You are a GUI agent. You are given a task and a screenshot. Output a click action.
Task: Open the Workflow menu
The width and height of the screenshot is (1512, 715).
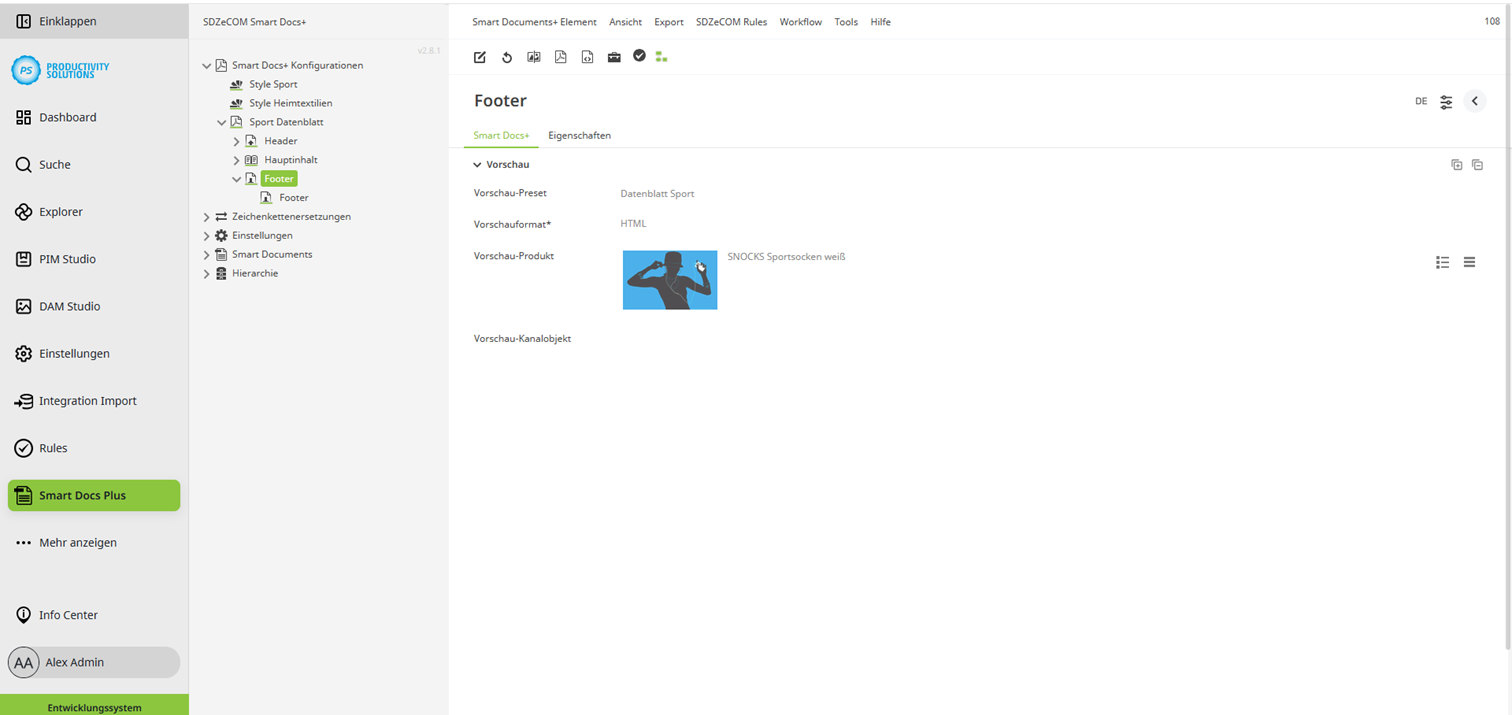(x=800, y=21)
